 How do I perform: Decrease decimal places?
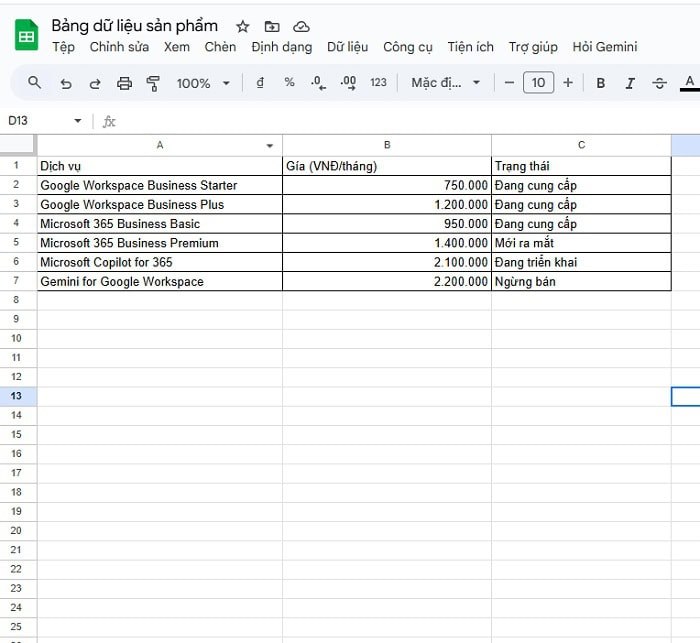point(318,83)
